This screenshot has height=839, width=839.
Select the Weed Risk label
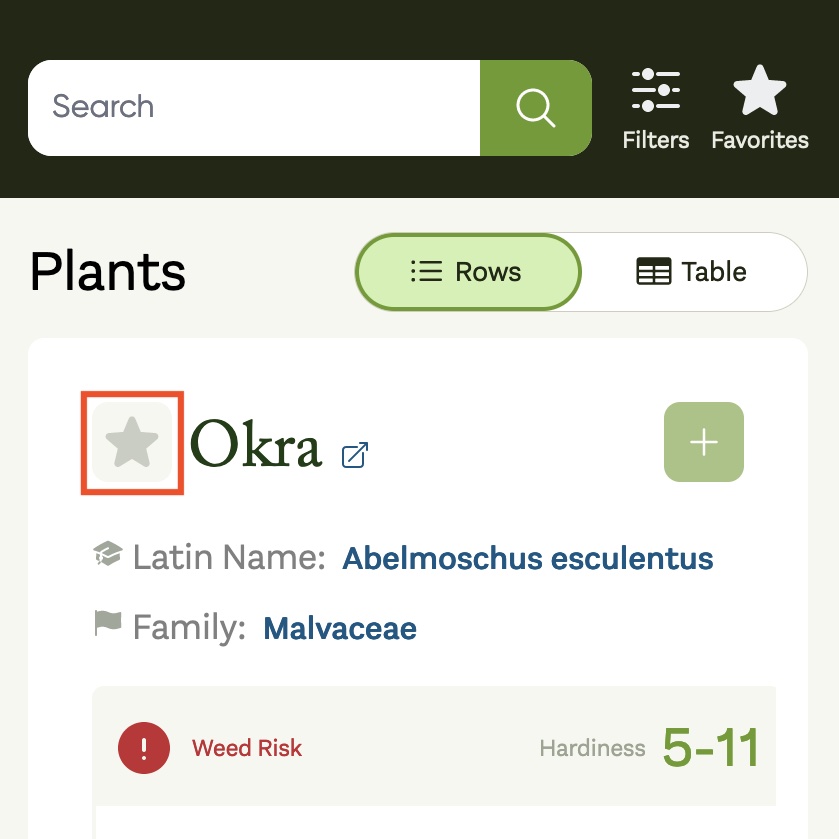point(247,748)
